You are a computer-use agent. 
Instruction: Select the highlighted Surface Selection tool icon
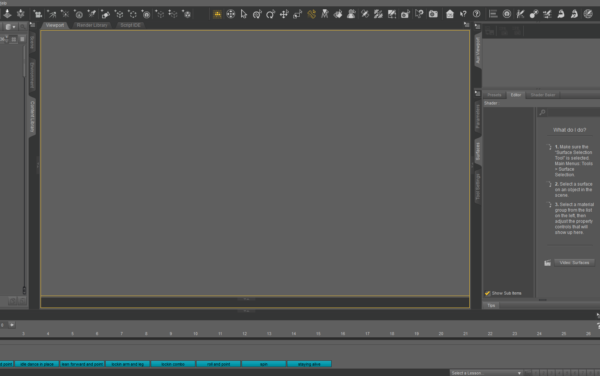[311, 15]
